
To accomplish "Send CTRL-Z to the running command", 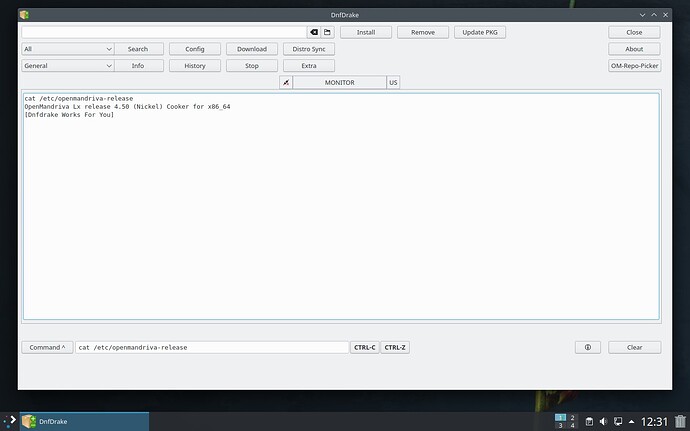I will (395, 347).
